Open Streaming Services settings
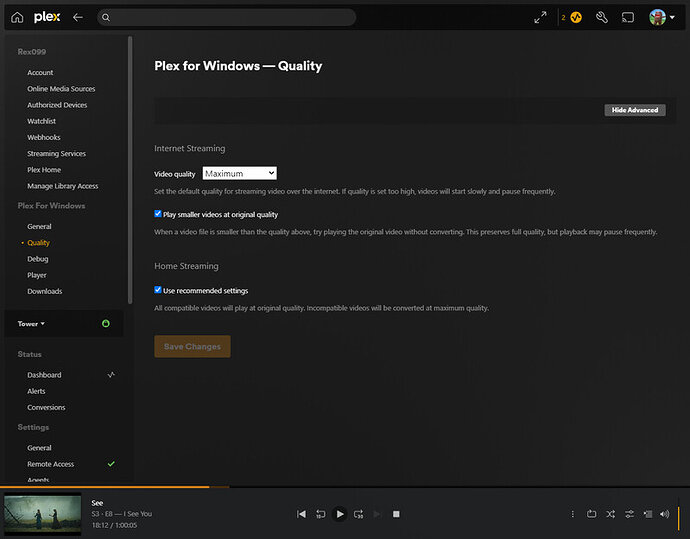The height and width of the screenshot is (539, 690). coord(56,154)
